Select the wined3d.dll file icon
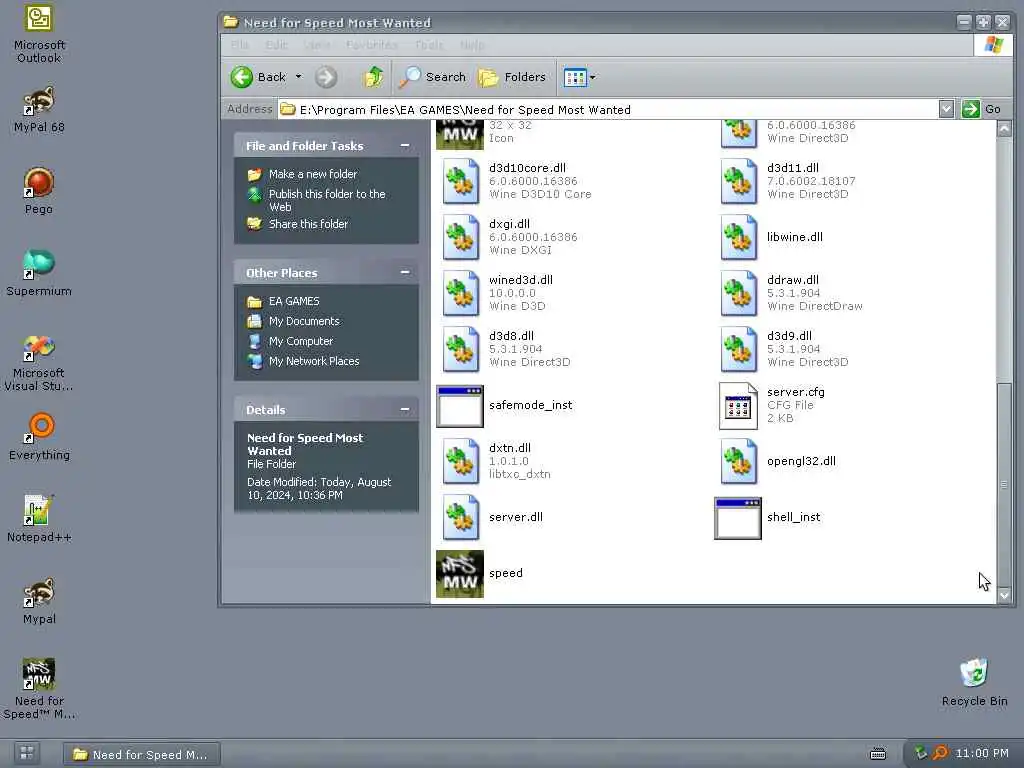 tap(460, 293)
